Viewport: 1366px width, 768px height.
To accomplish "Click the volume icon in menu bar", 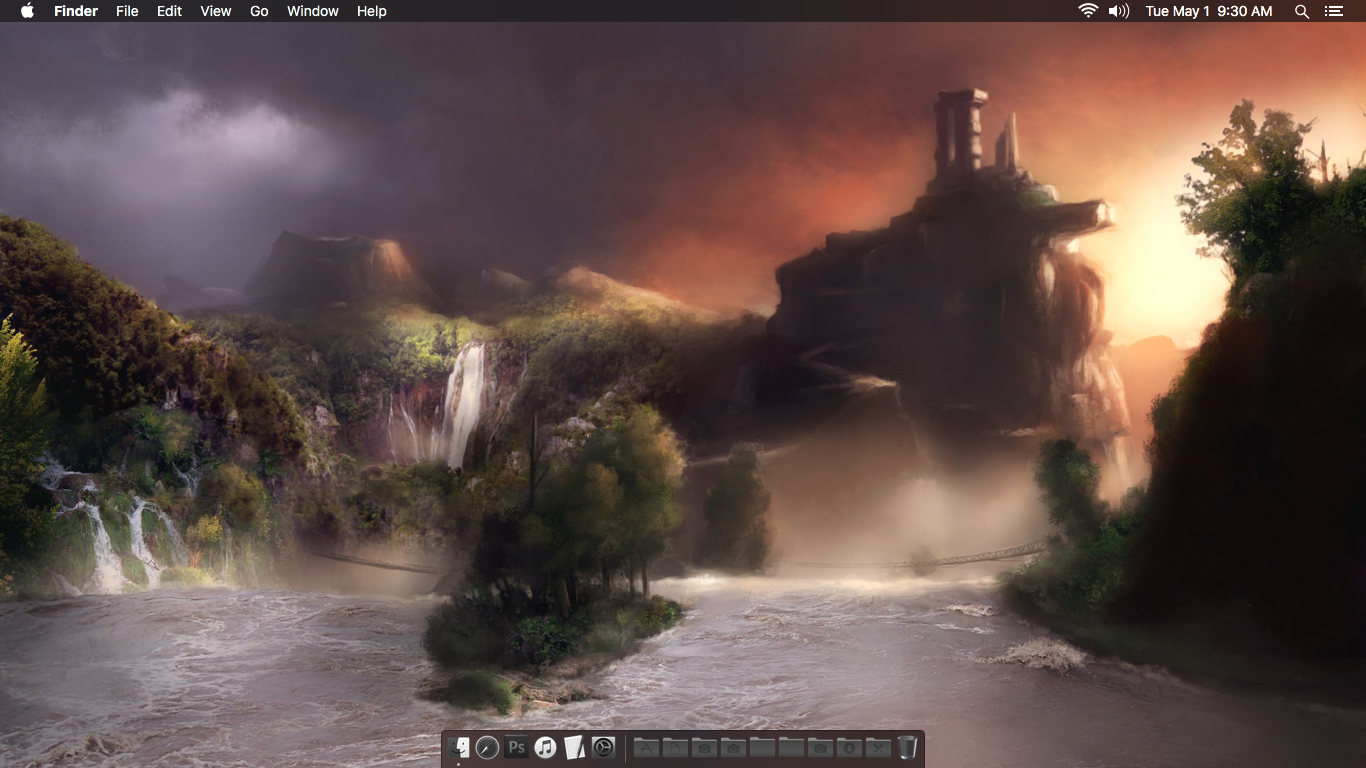I will (1119, 11).
